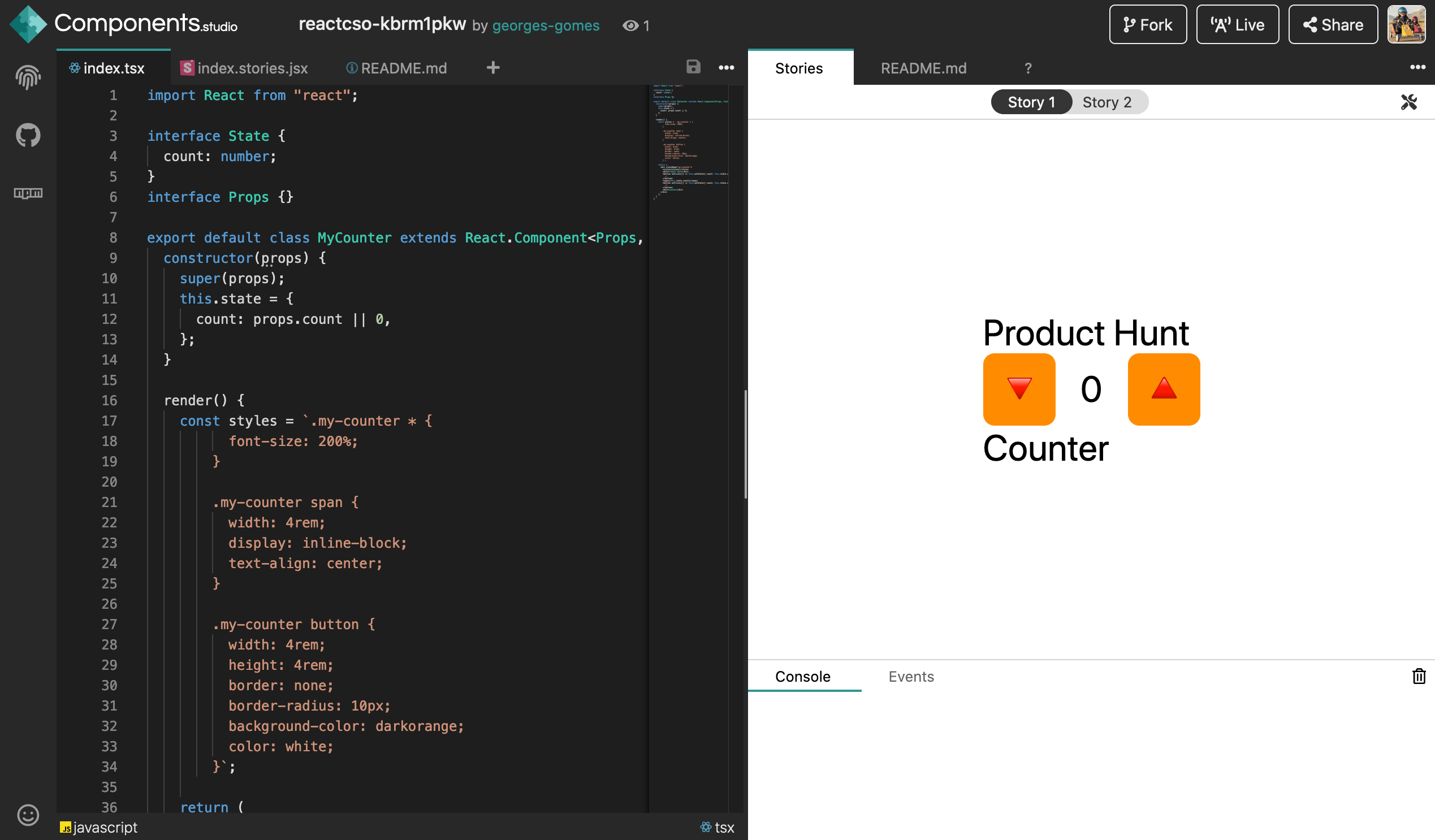The image size is (1435, 840).
Task: Click the smiley feedback icon
Action: (x=28, y=815)
